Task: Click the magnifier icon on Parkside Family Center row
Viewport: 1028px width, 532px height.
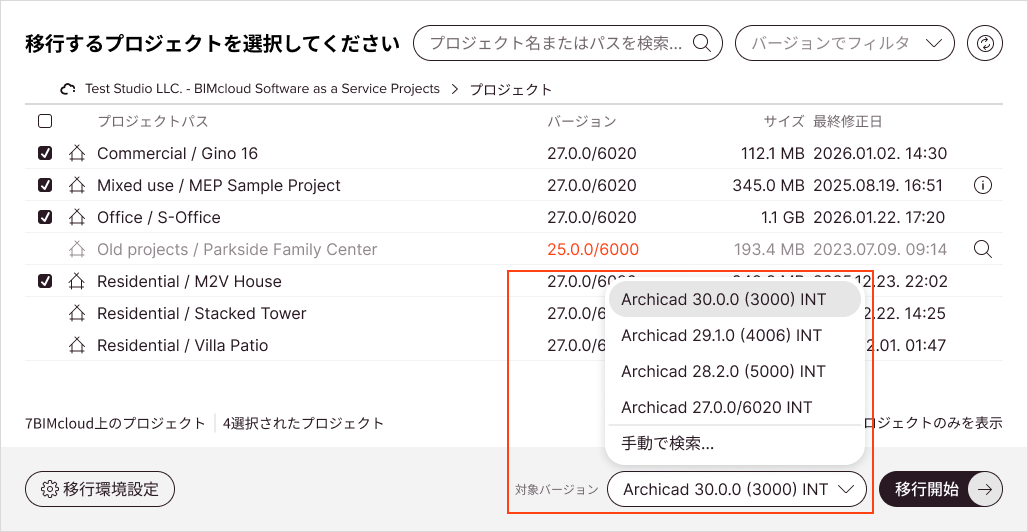Action: tap(982, 249)
